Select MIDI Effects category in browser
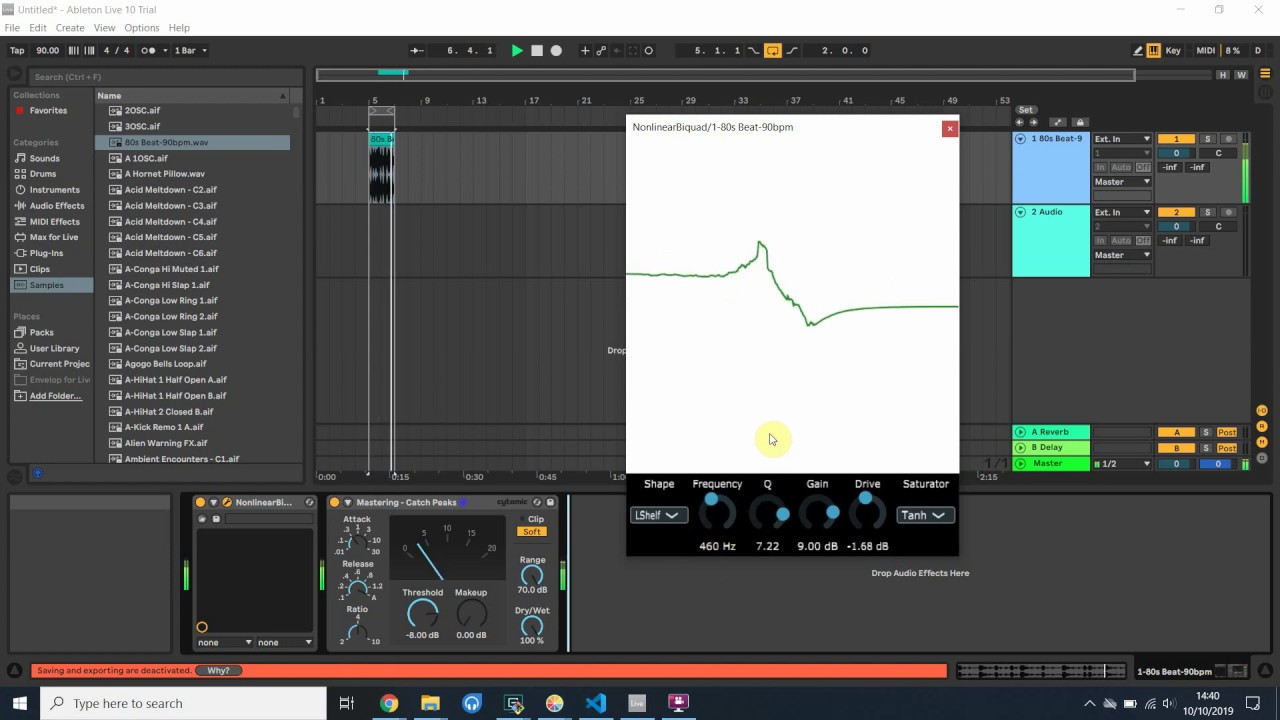Screen dimensions: 1280x720 (54, 222)
